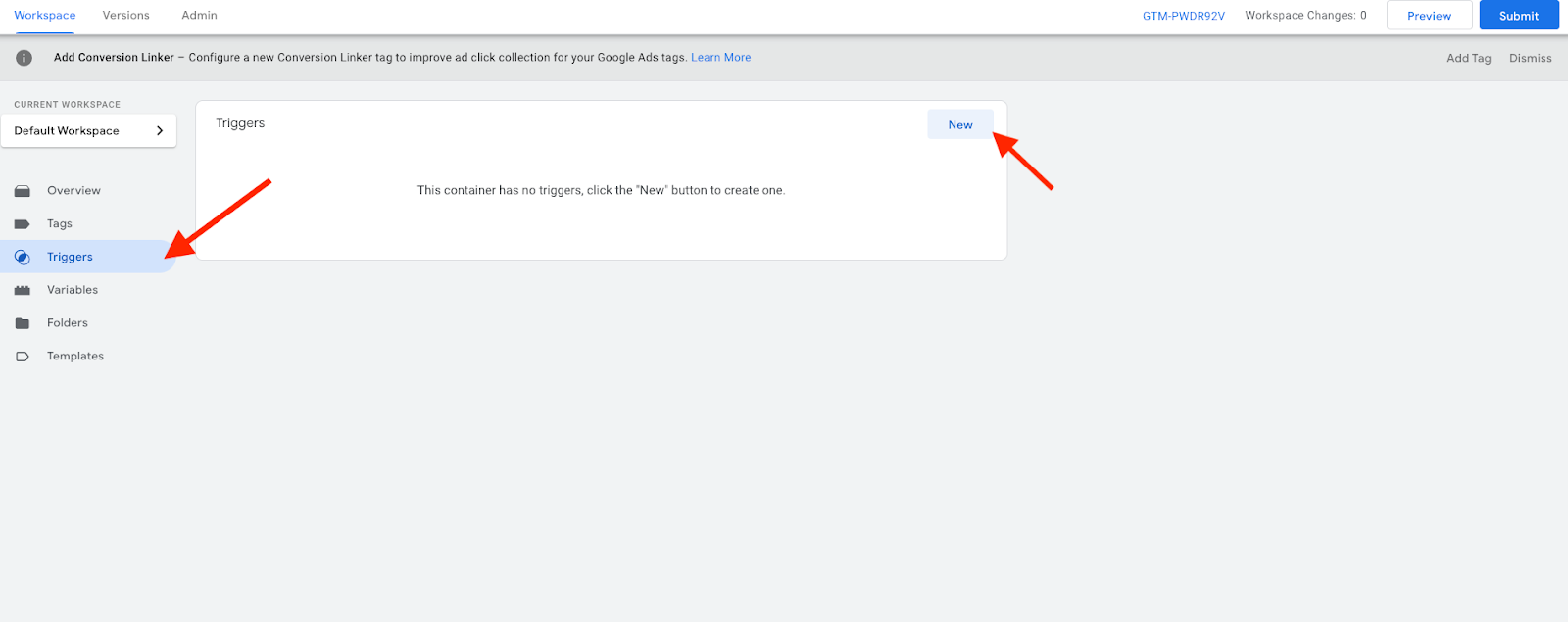Click the Templates outline icon
The image size is (1568, 622).
point(23,357)
